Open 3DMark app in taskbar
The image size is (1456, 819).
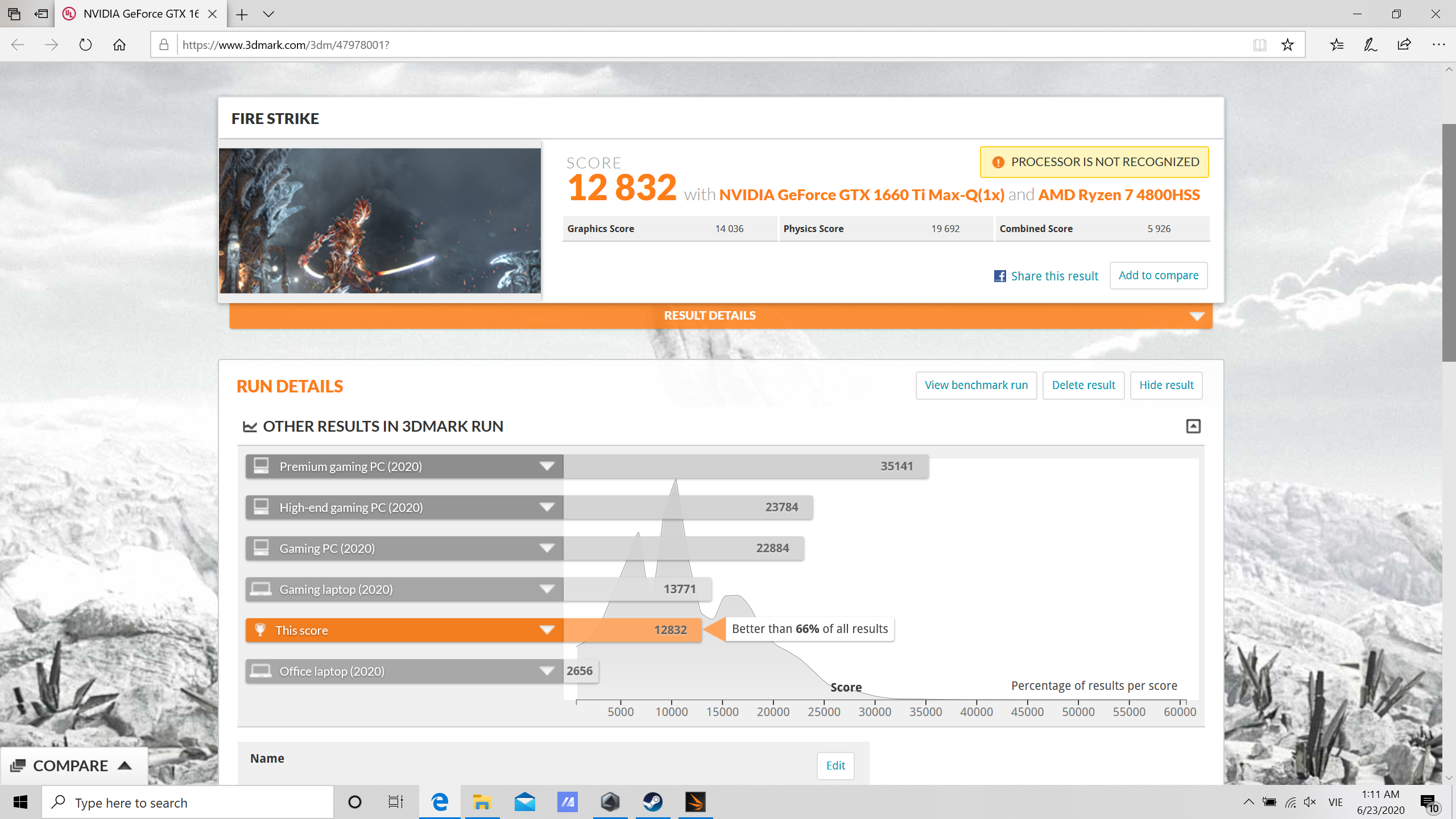click(x=696, y=803)
